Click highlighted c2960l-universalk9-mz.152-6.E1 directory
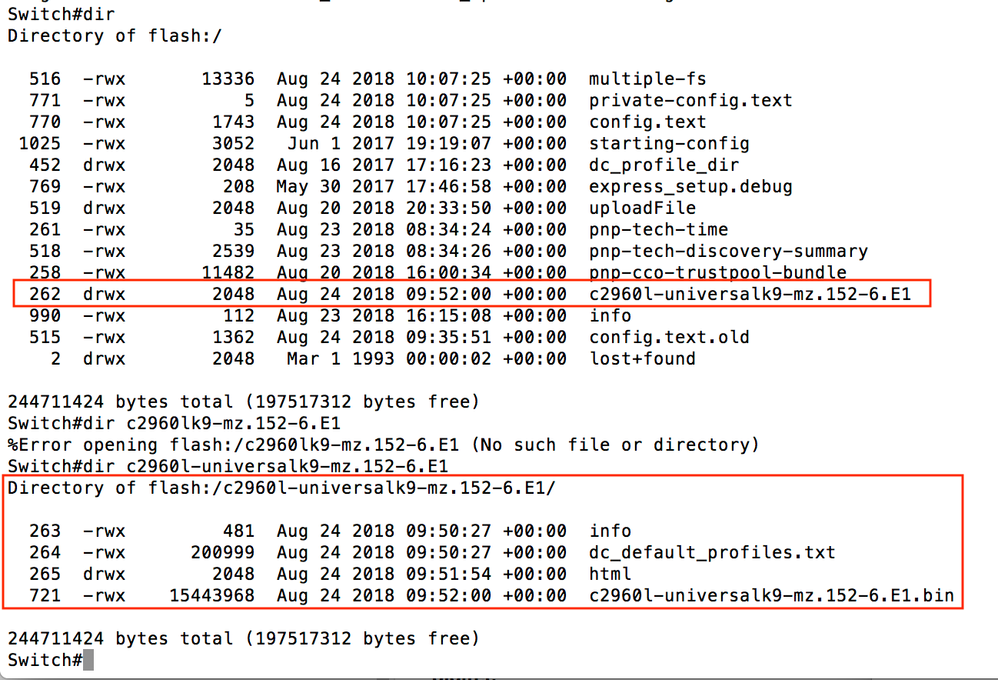The width and height of the screenshot is (998, 680). pyautogui.click(x=750, y=294)
